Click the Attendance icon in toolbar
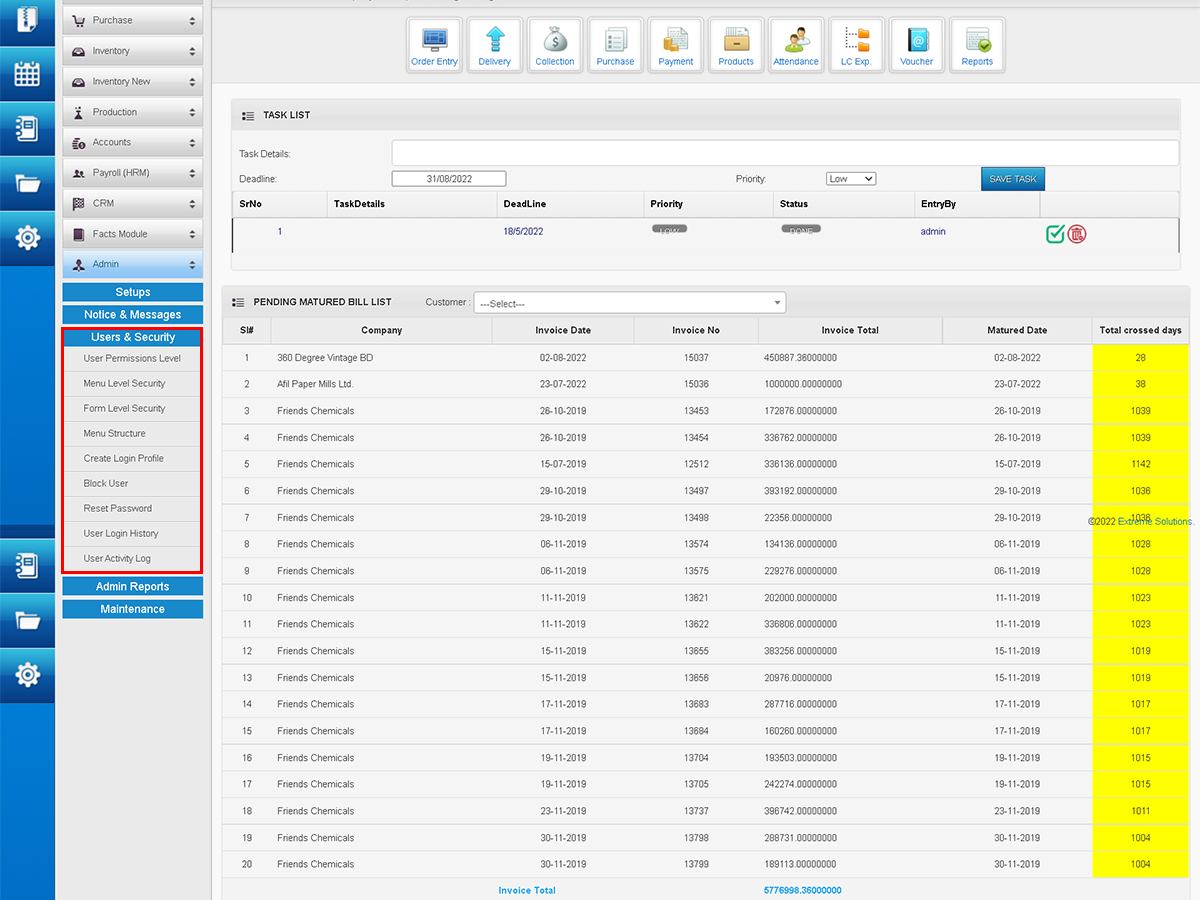This screenshot has width=1200, height=900. (x=796, y=46)
